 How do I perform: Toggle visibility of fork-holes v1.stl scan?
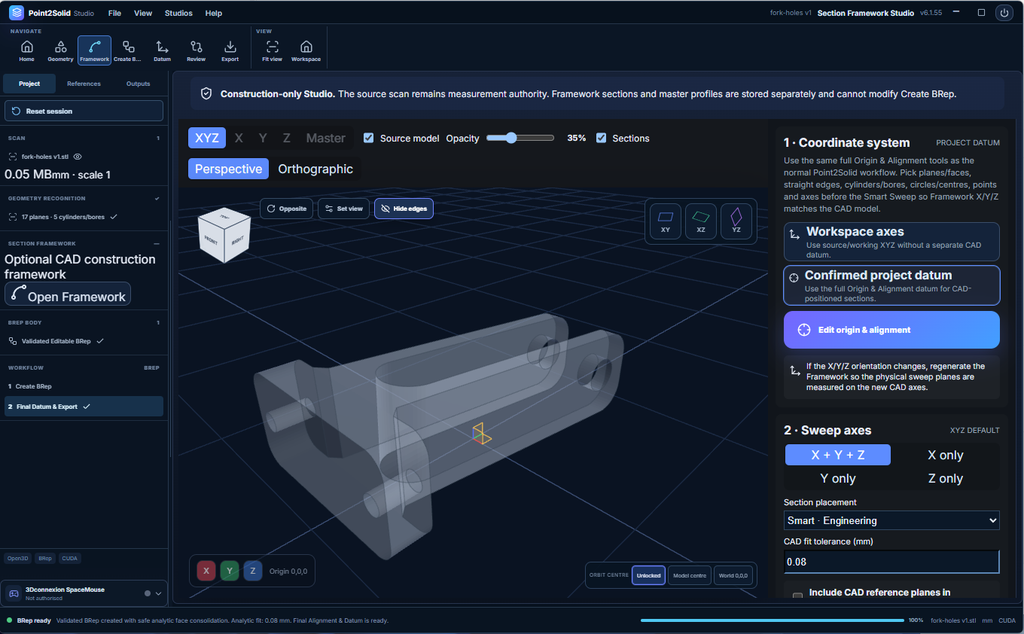(78, 157)
